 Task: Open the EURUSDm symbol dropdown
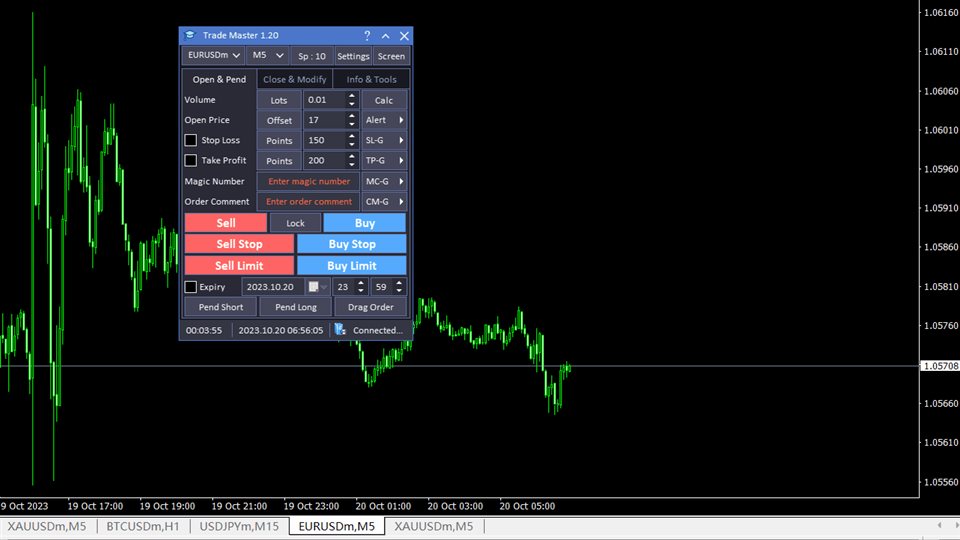213,55
